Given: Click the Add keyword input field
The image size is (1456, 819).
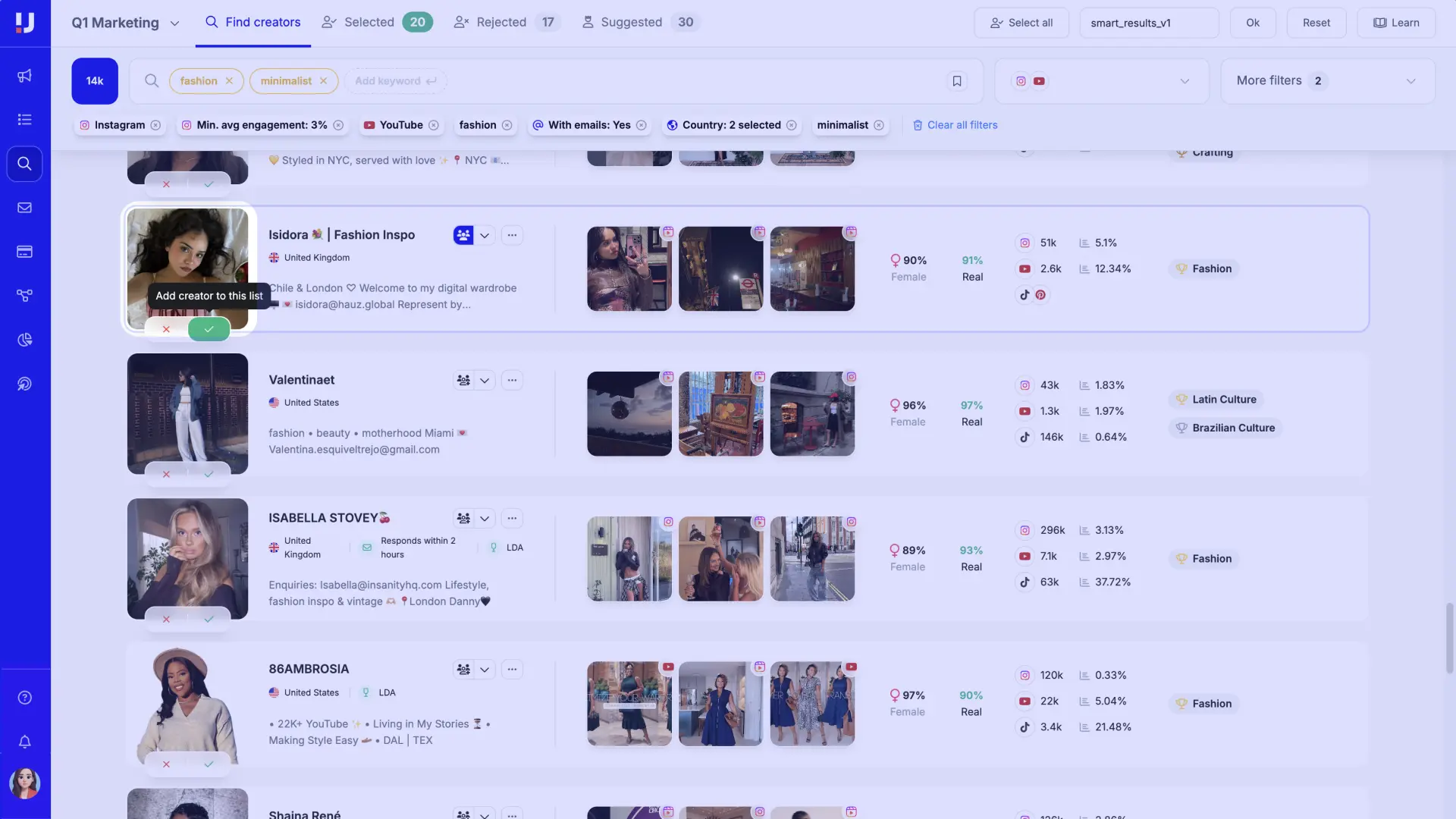Looking at the screenshot, I should coord(395,81).
